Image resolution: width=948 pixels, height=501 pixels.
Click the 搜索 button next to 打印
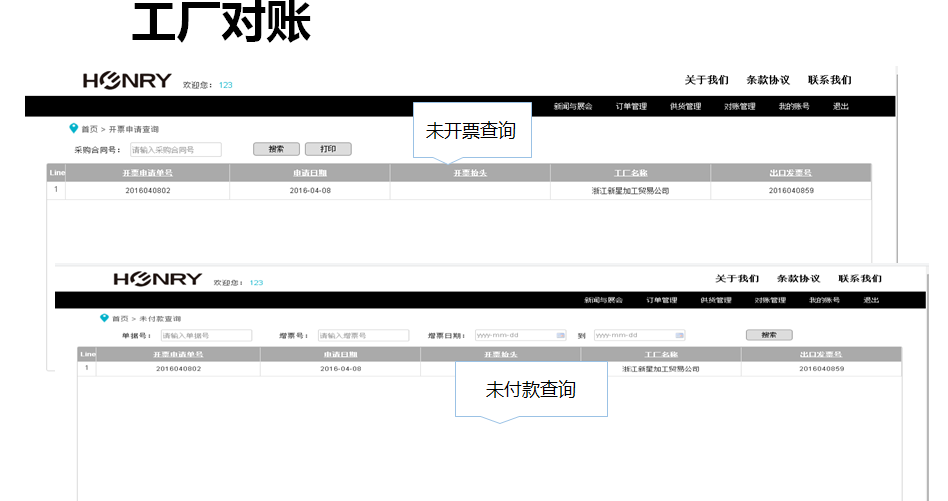click(x=276, y=149)
